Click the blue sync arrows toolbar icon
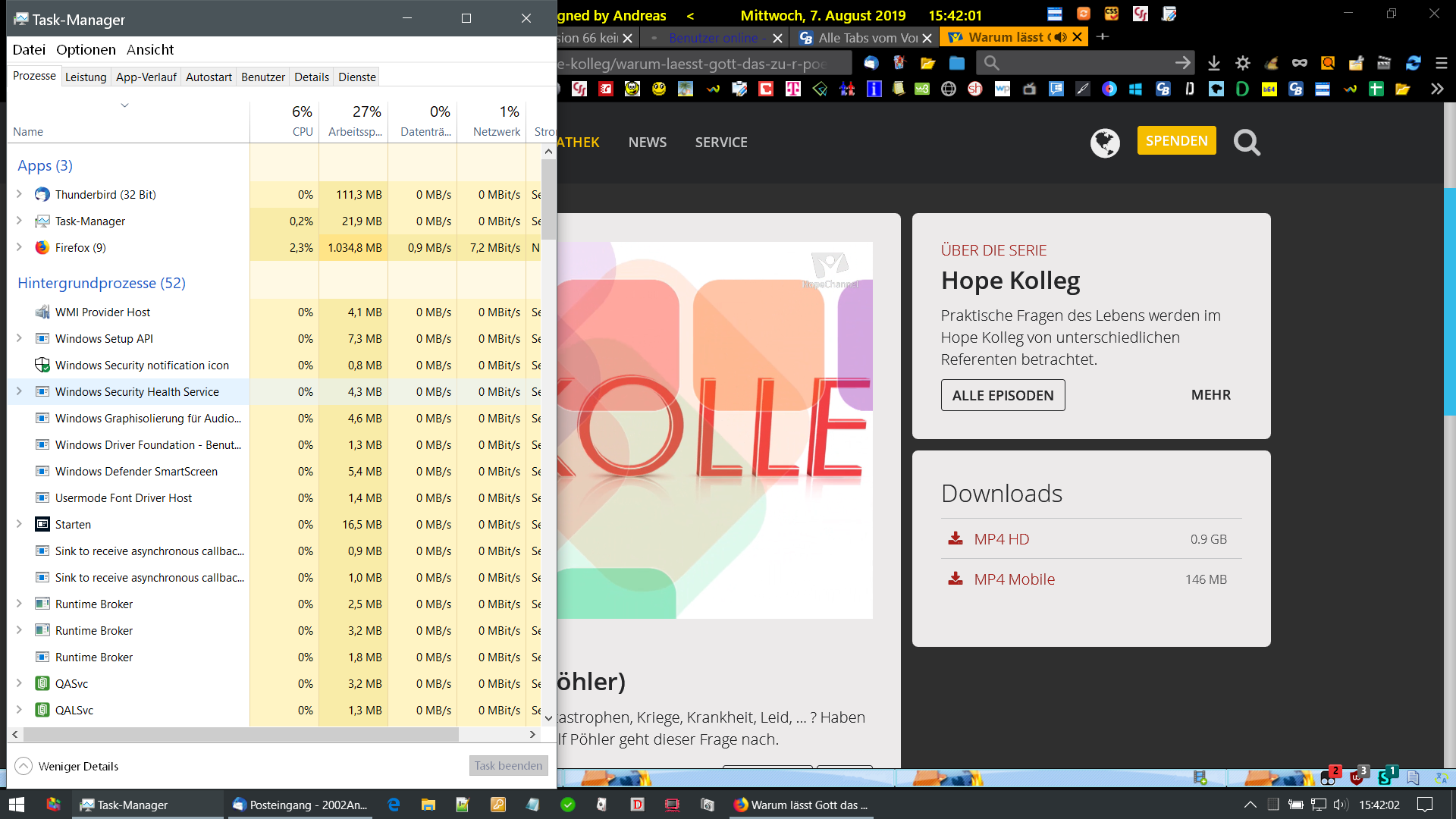The width and height of the screenshot is (1456, 819). [x=1413, y=64]
